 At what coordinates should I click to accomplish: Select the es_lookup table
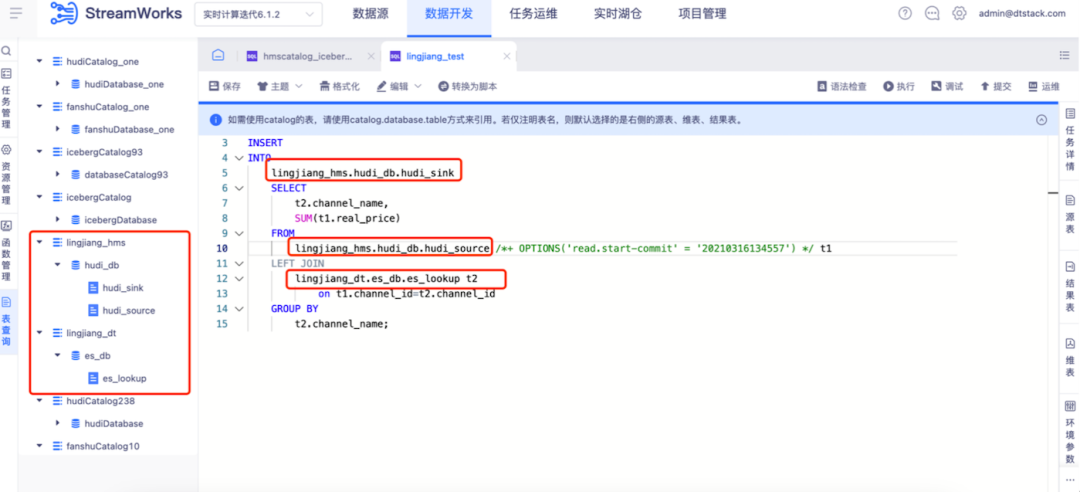125,378
